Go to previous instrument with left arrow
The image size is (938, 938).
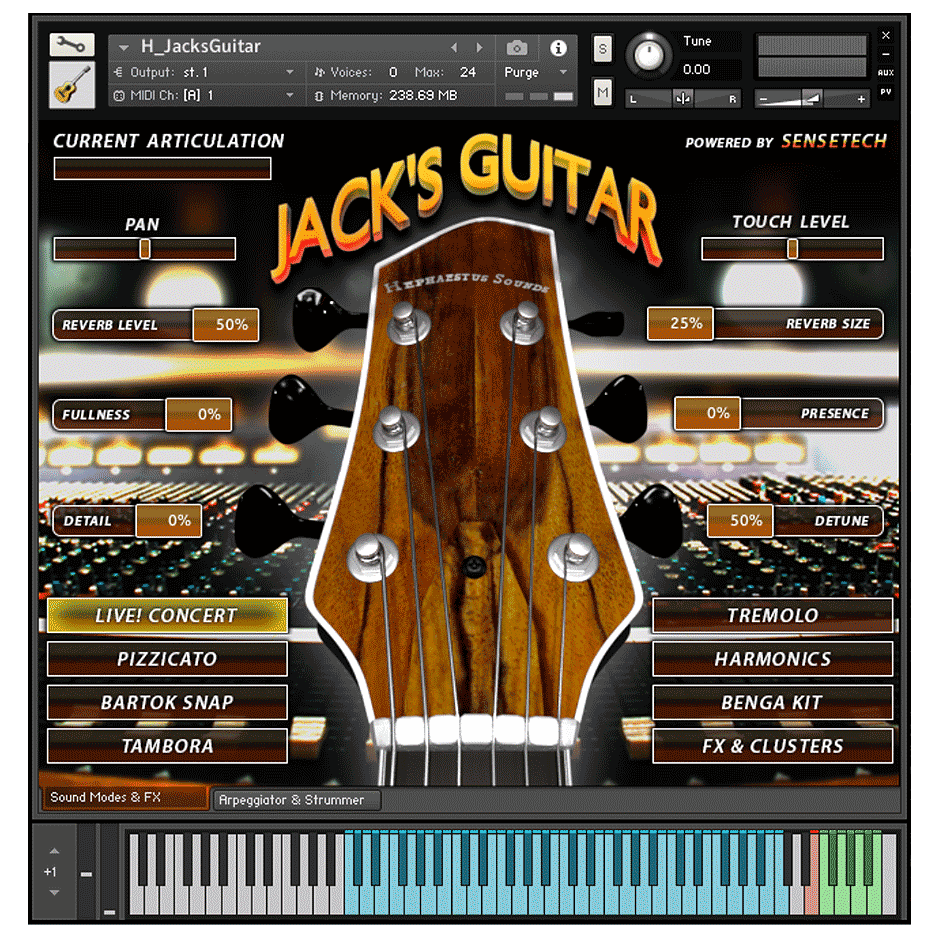click(x=454, y=47)
